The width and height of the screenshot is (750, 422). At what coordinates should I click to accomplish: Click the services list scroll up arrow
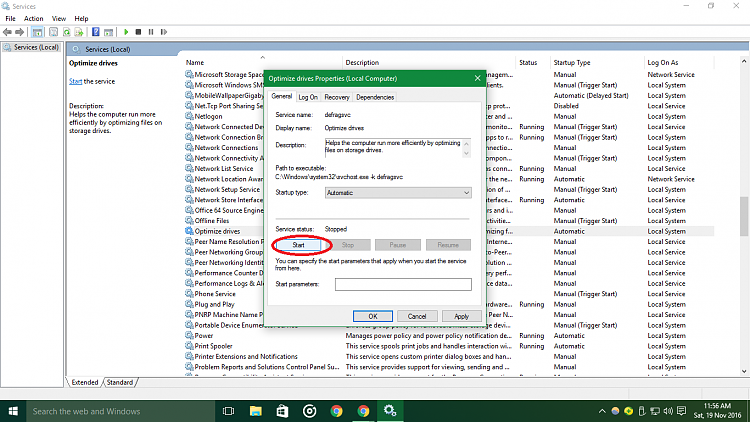tap(744, 62)
